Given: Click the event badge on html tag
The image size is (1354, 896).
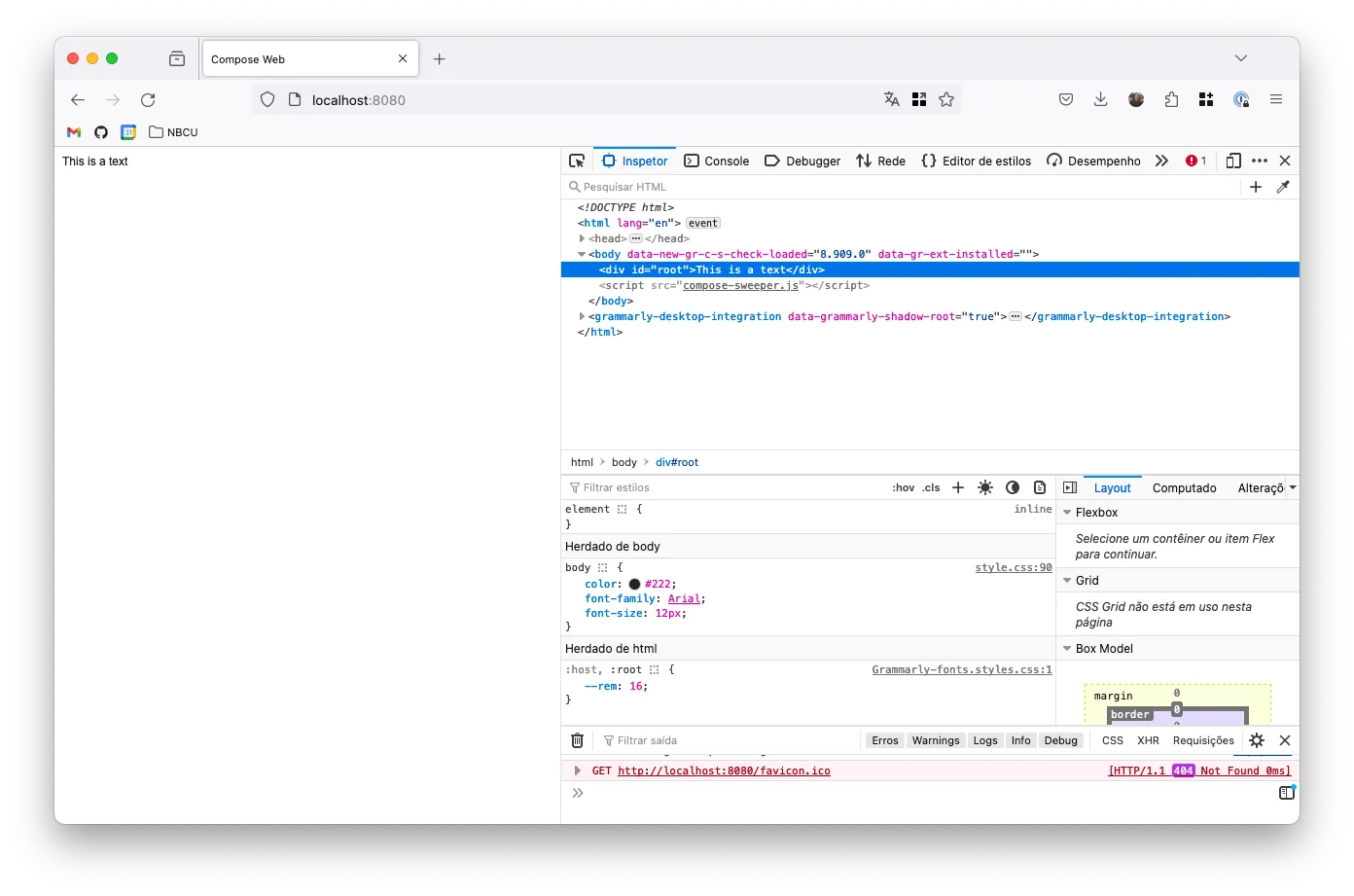Looking at the screenshot, I should click(x=703, y=223).
